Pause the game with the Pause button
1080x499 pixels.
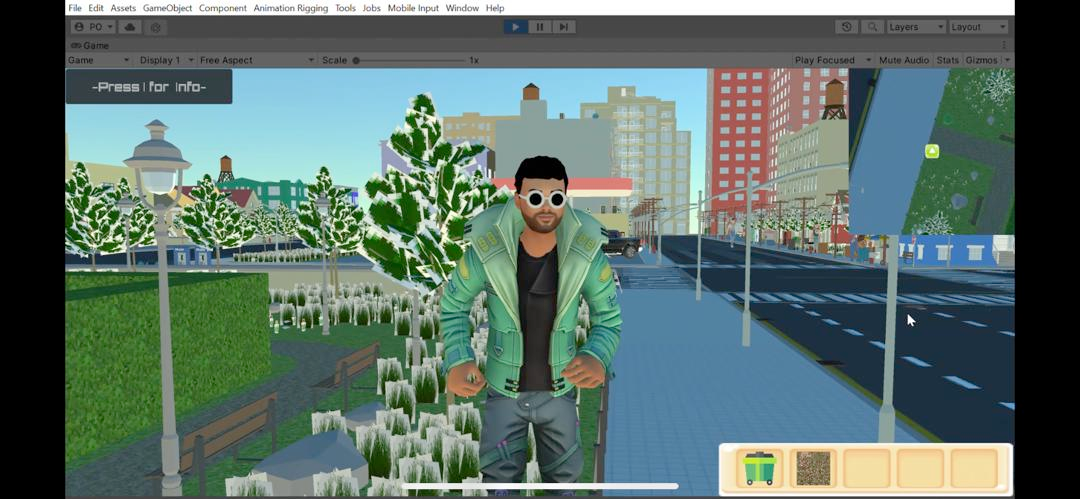pyautogui.click(x=539, y=27)
